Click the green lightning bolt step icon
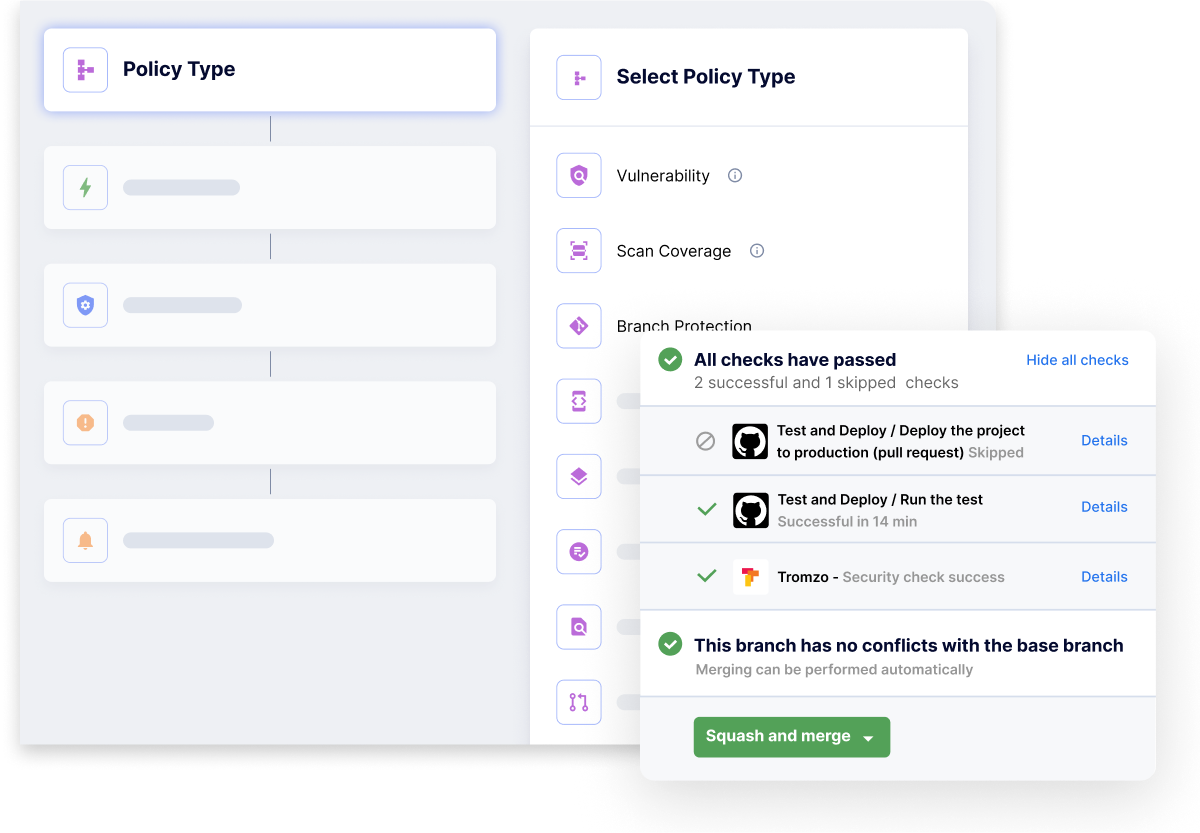This screenshot has width=1200, height=833. (x=85, y=187)
